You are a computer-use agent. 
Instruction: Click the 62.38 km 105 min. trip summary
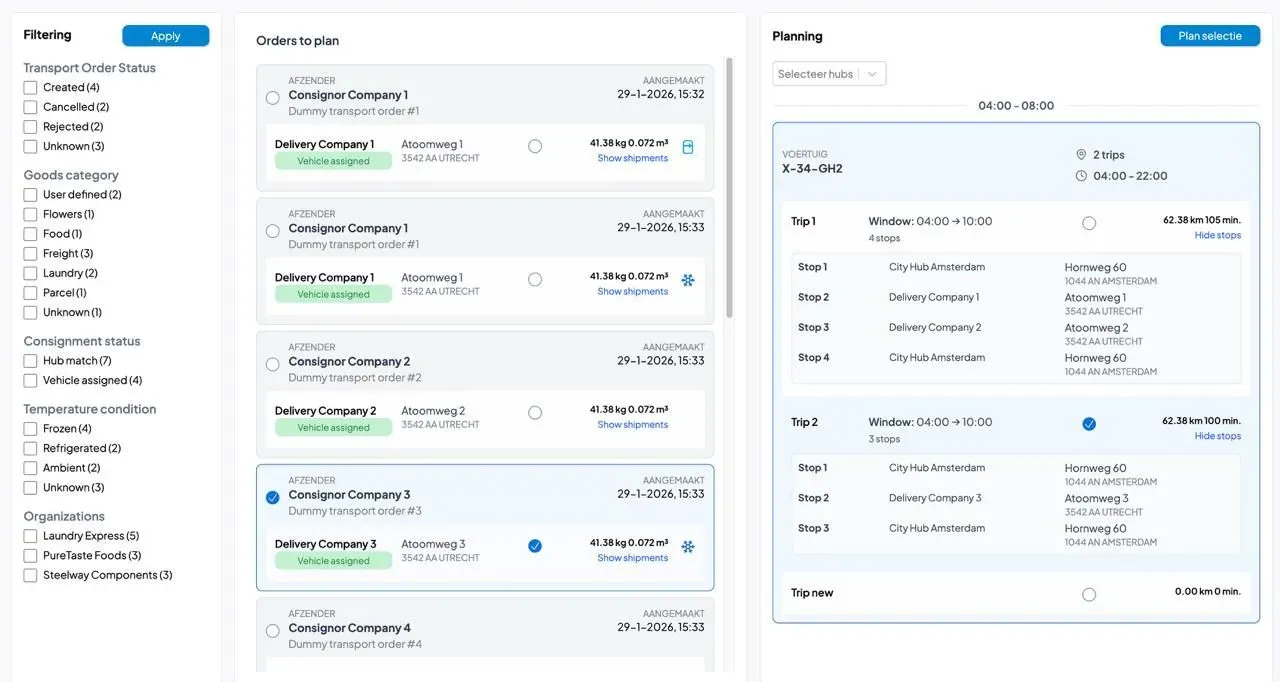point(1202,220)
